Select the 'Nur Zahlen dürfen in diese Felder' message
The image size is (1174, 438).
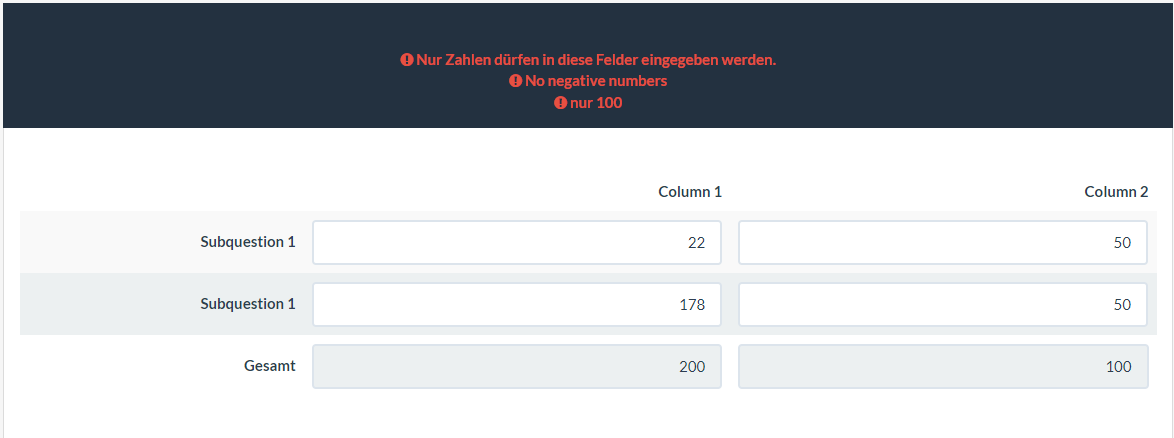click(596, 60)
